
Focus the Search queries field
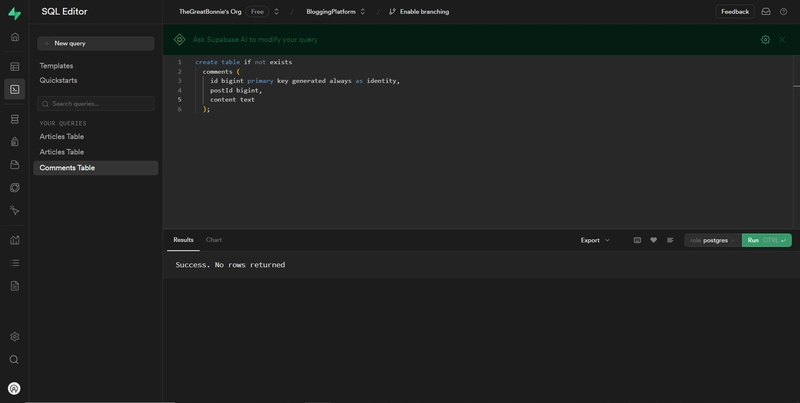(95, 104)
